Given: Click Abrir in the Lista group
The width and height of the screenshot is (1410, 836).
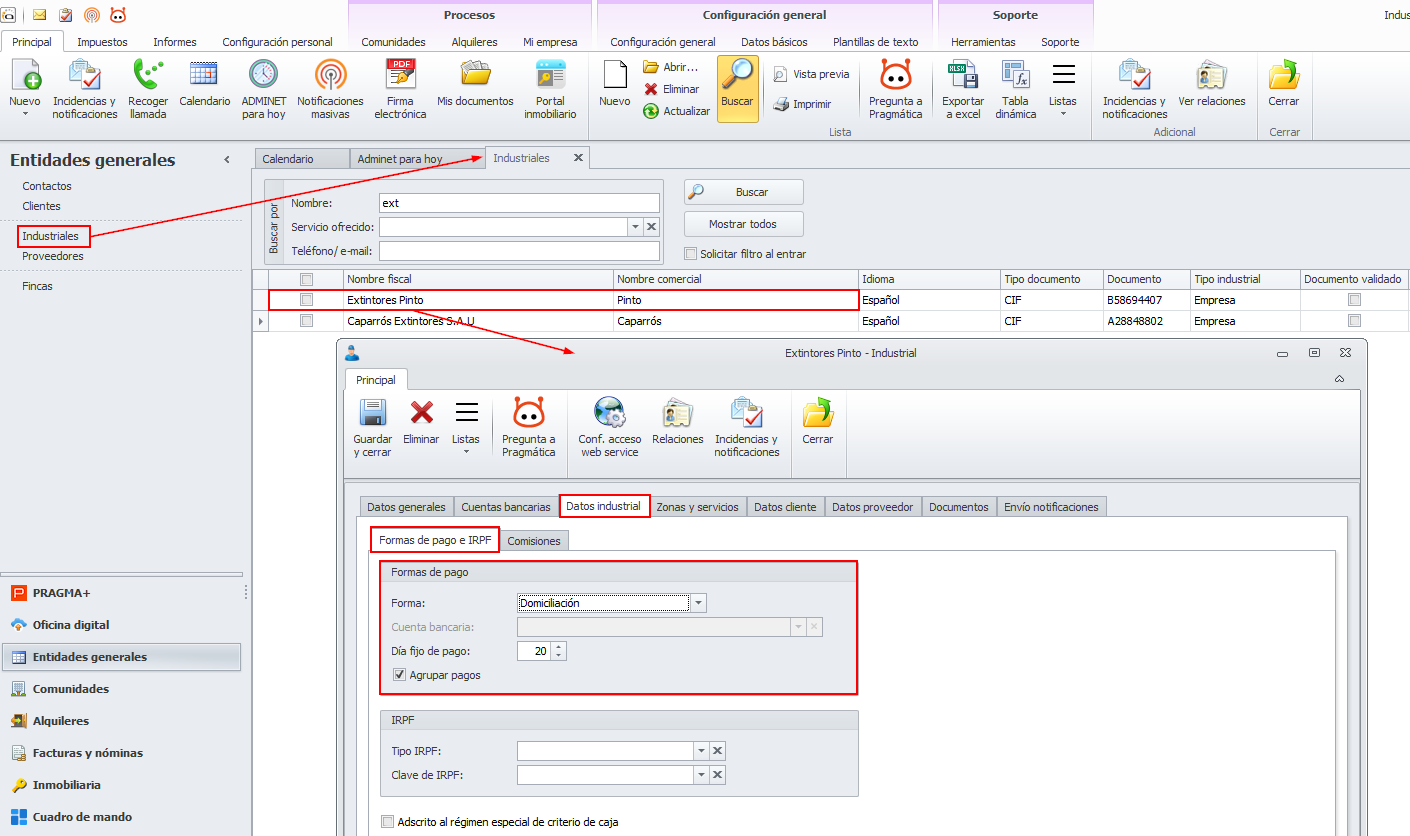Looking at the screenshot, I should (671, 67).
